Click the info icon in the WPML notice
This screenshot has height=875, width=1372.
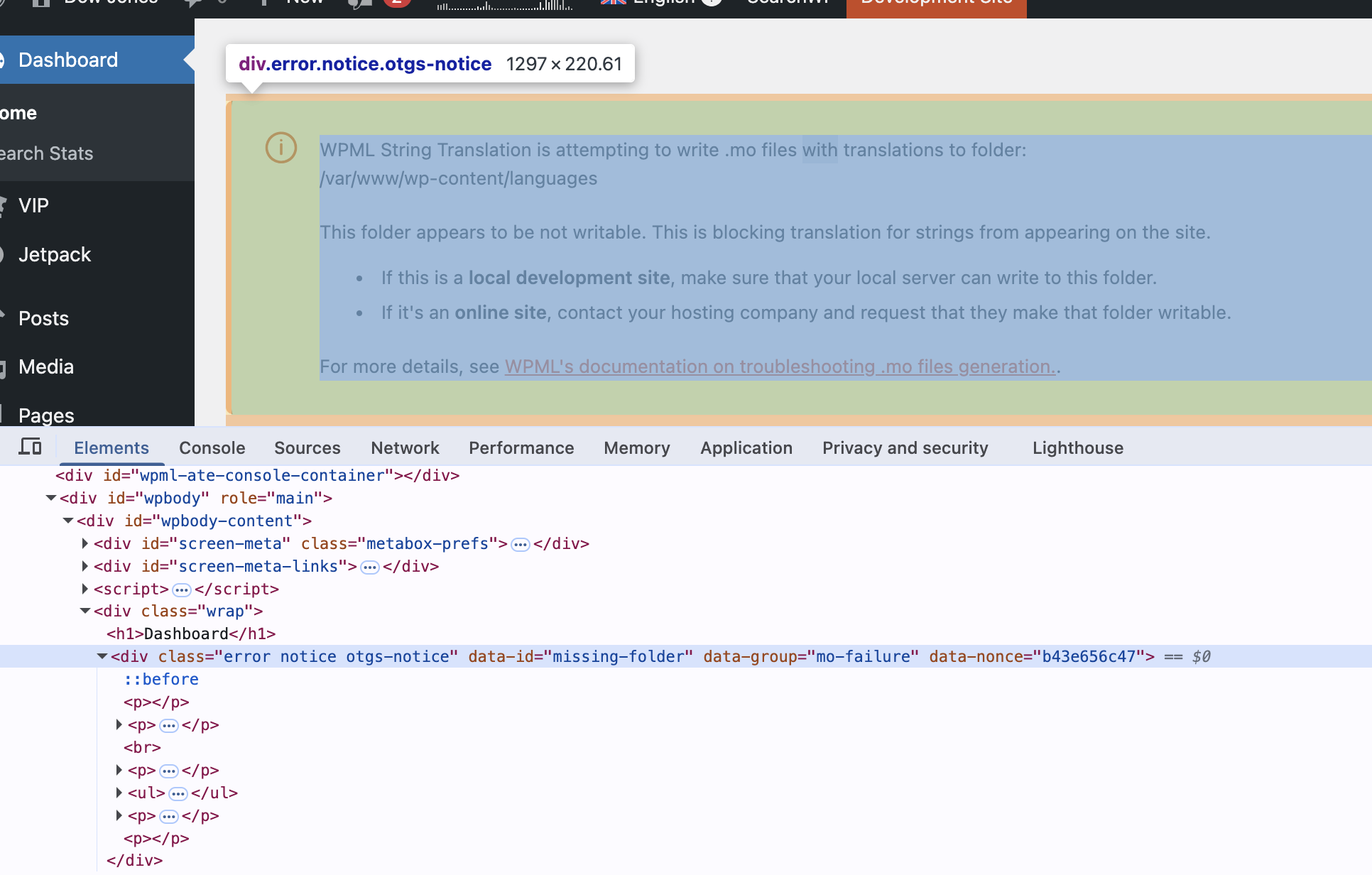(281, 148)
